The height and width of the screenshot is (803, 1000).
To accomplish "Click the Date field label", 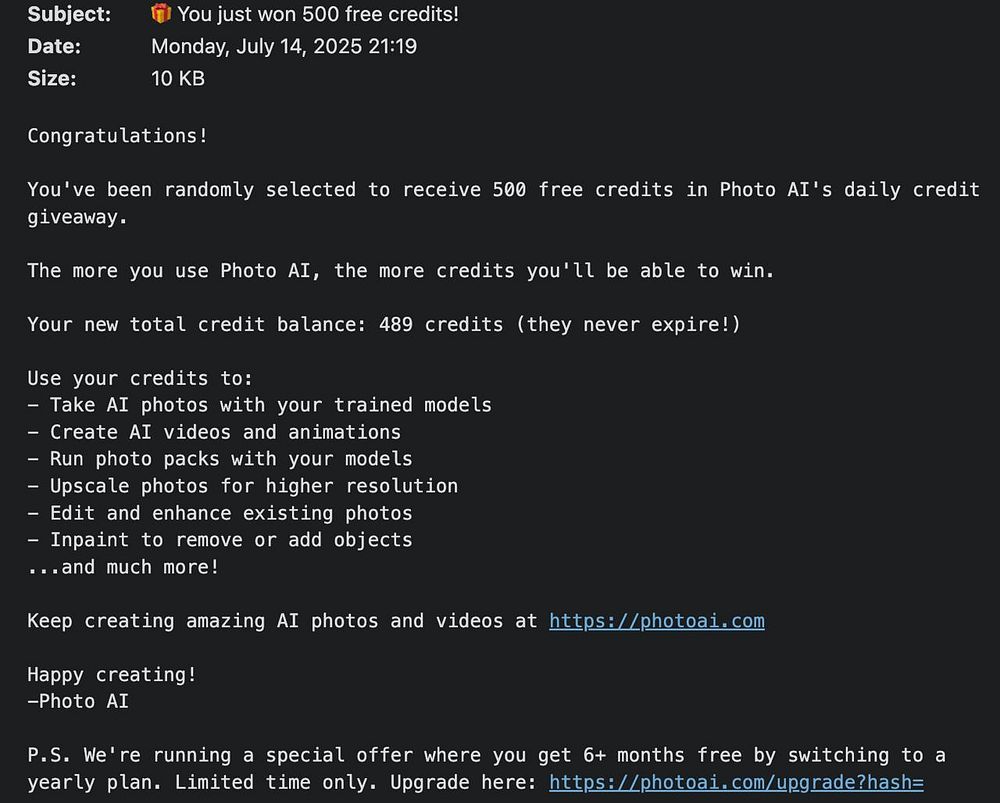I will pyautogui.click(x=54, y=46).
